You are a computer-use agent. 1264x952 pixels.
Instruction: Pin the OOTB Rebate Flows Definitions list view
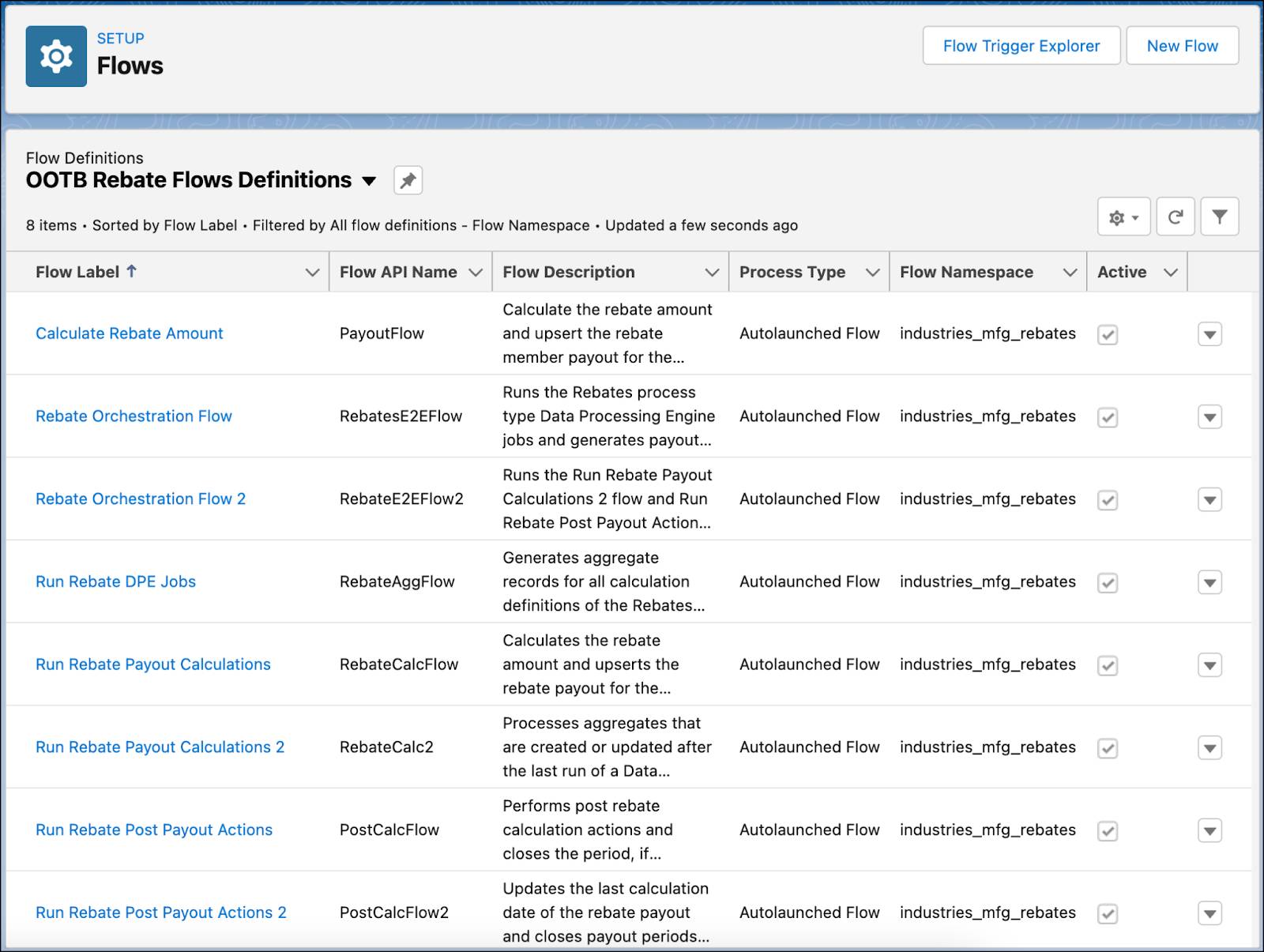tap(408, 180)
